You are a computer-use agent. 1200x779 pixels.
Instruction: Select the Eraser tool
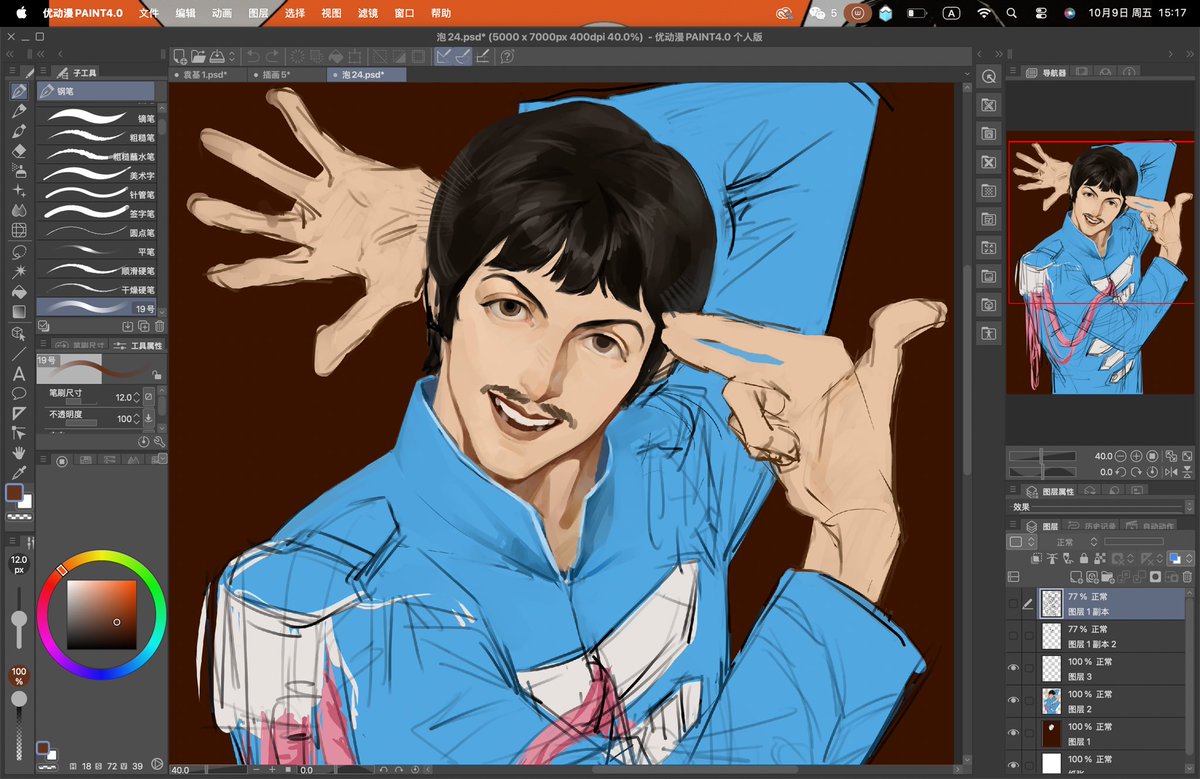click(x=18, y=150)
